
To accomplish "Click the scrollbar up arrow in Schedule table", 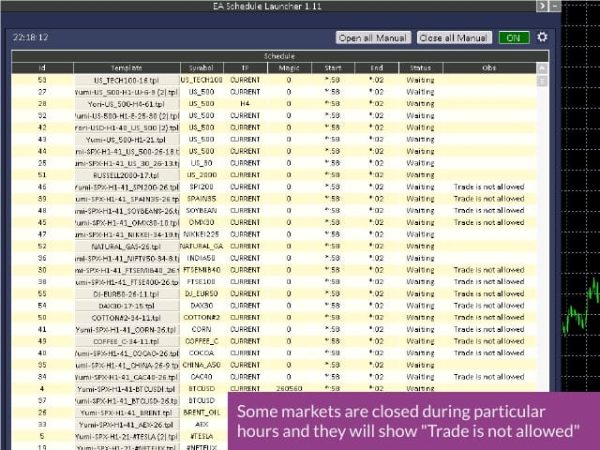I will pyautogui.click(x=543, y=68).
